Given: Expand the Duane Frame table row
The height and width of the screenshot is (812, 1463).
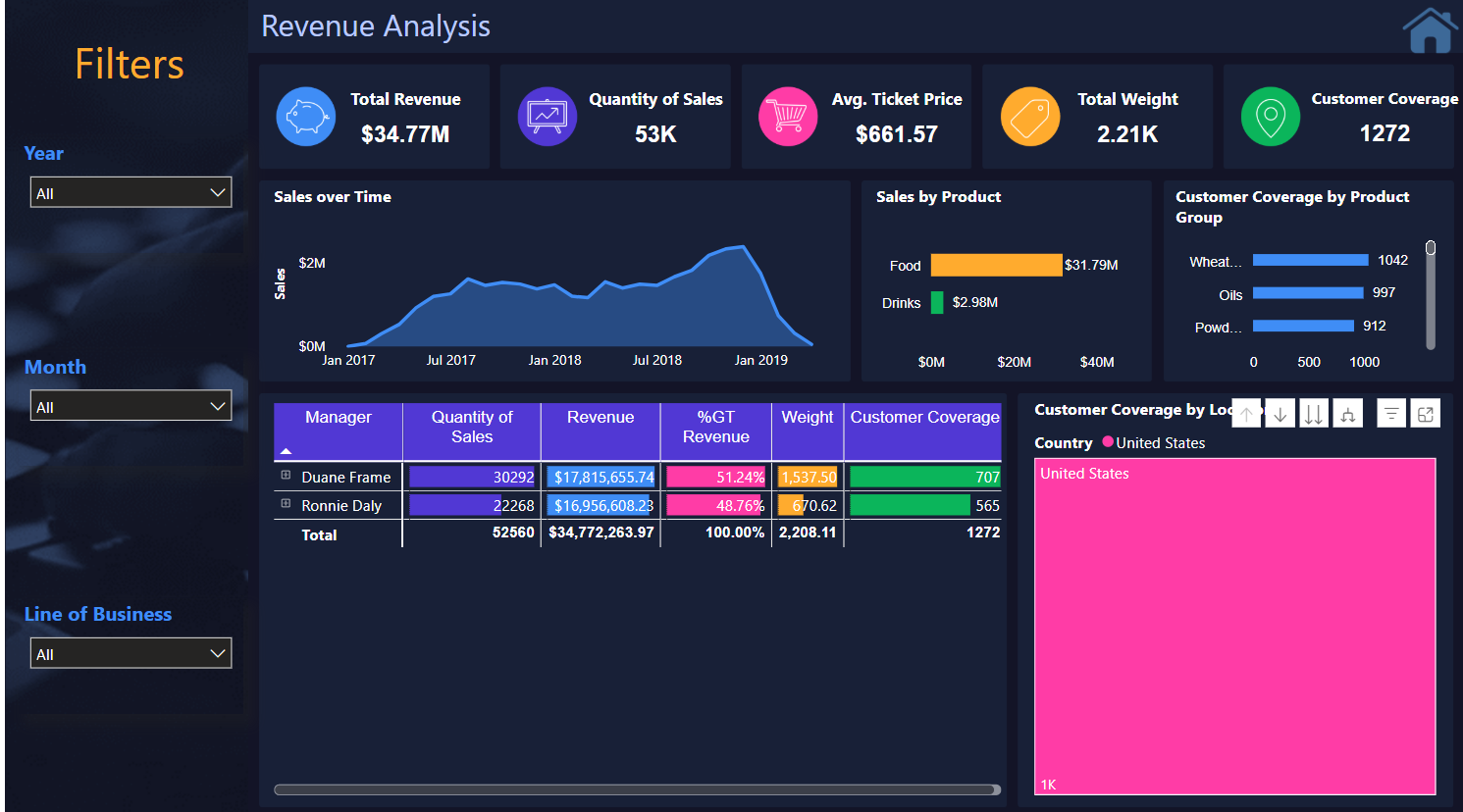Looking at the screenshot, I should (x=285, y=477).
